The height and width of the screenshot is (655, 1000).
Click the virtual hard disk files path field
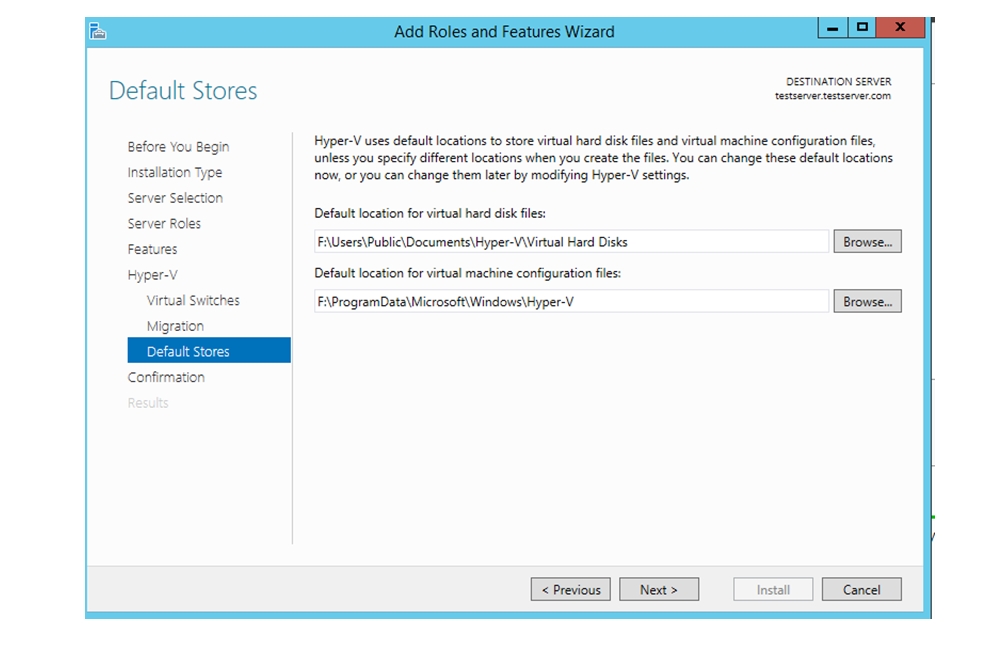571,242
